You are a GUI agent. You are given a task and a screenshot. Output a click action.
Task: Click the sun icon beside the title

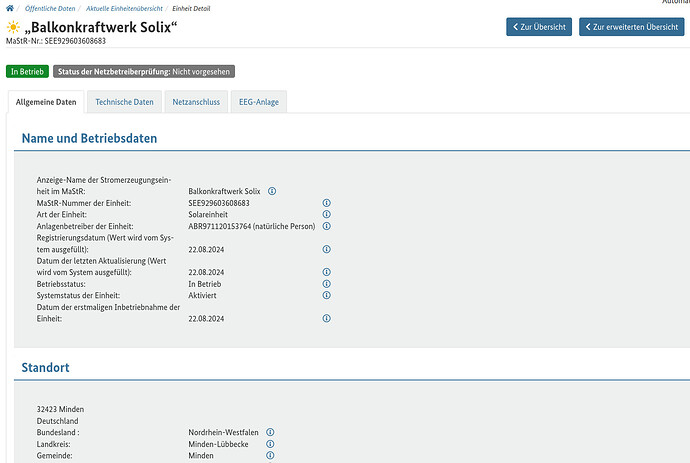tap(13, 27)
